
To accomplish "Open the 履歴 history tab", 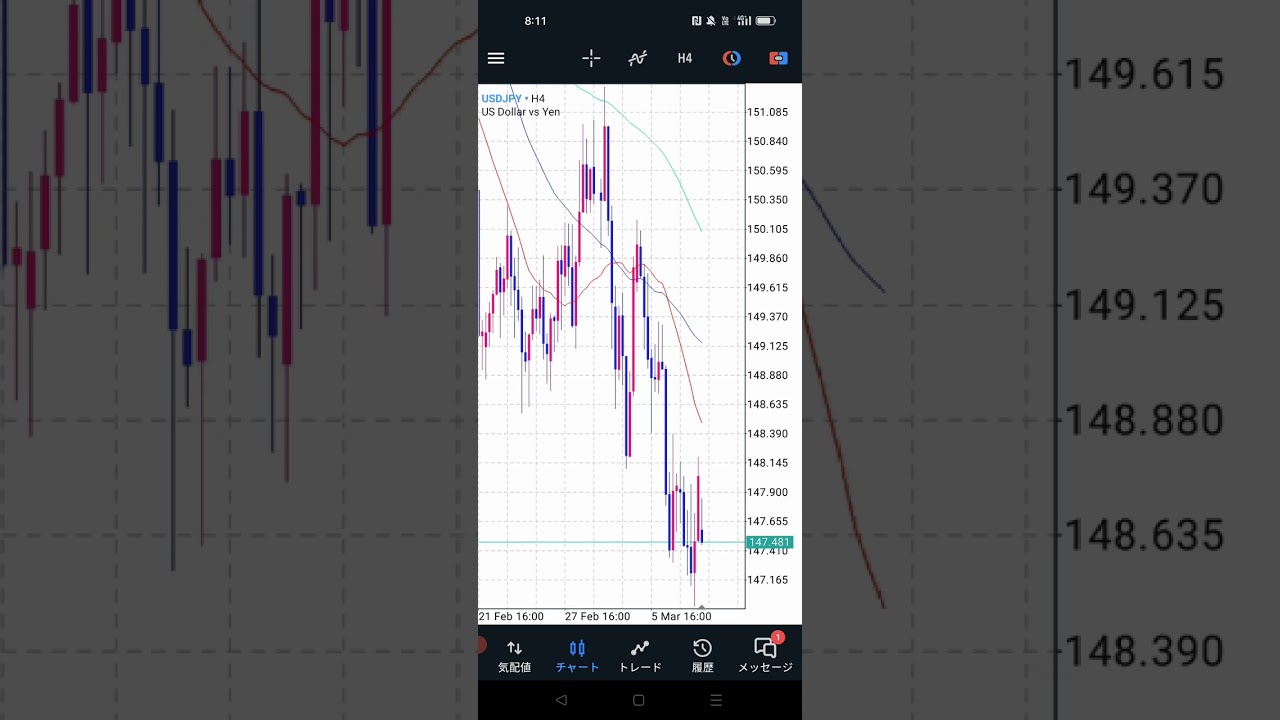I will (x=703, y=656).
